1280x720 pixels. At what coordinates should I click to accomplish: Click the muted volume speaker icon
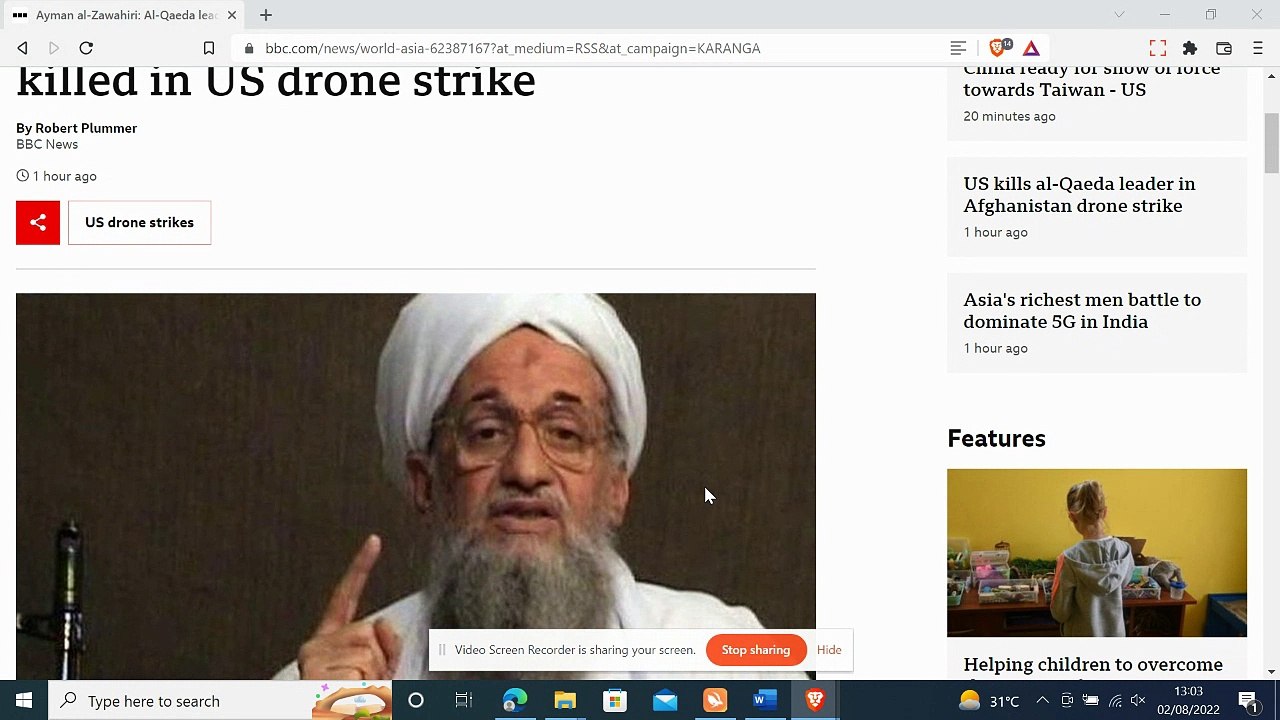pos(1139,701)
